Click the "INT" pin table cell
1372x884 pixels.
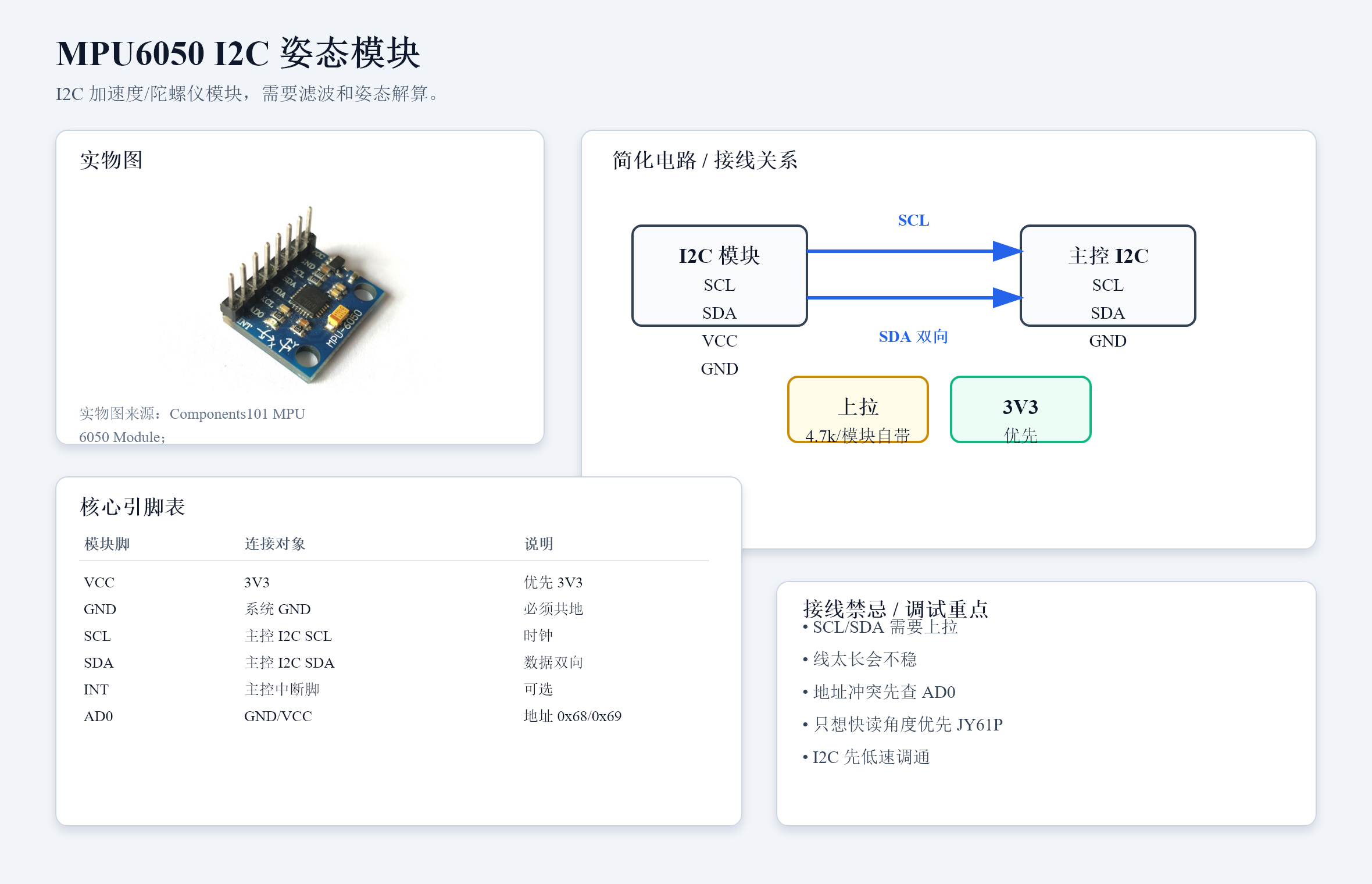(96, 689)
